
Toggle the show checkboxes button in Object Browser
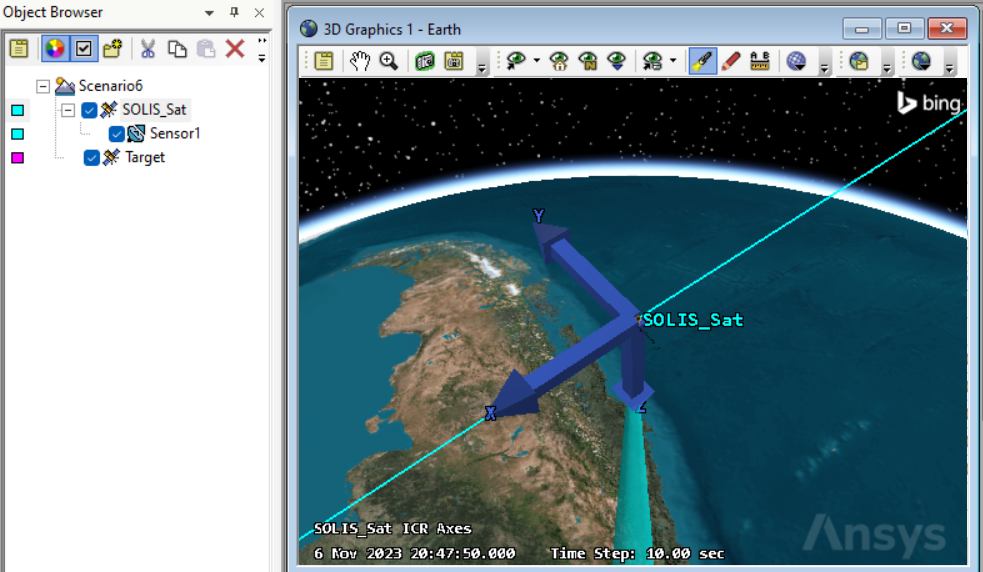pyautogui.click(x=83, y=49)
